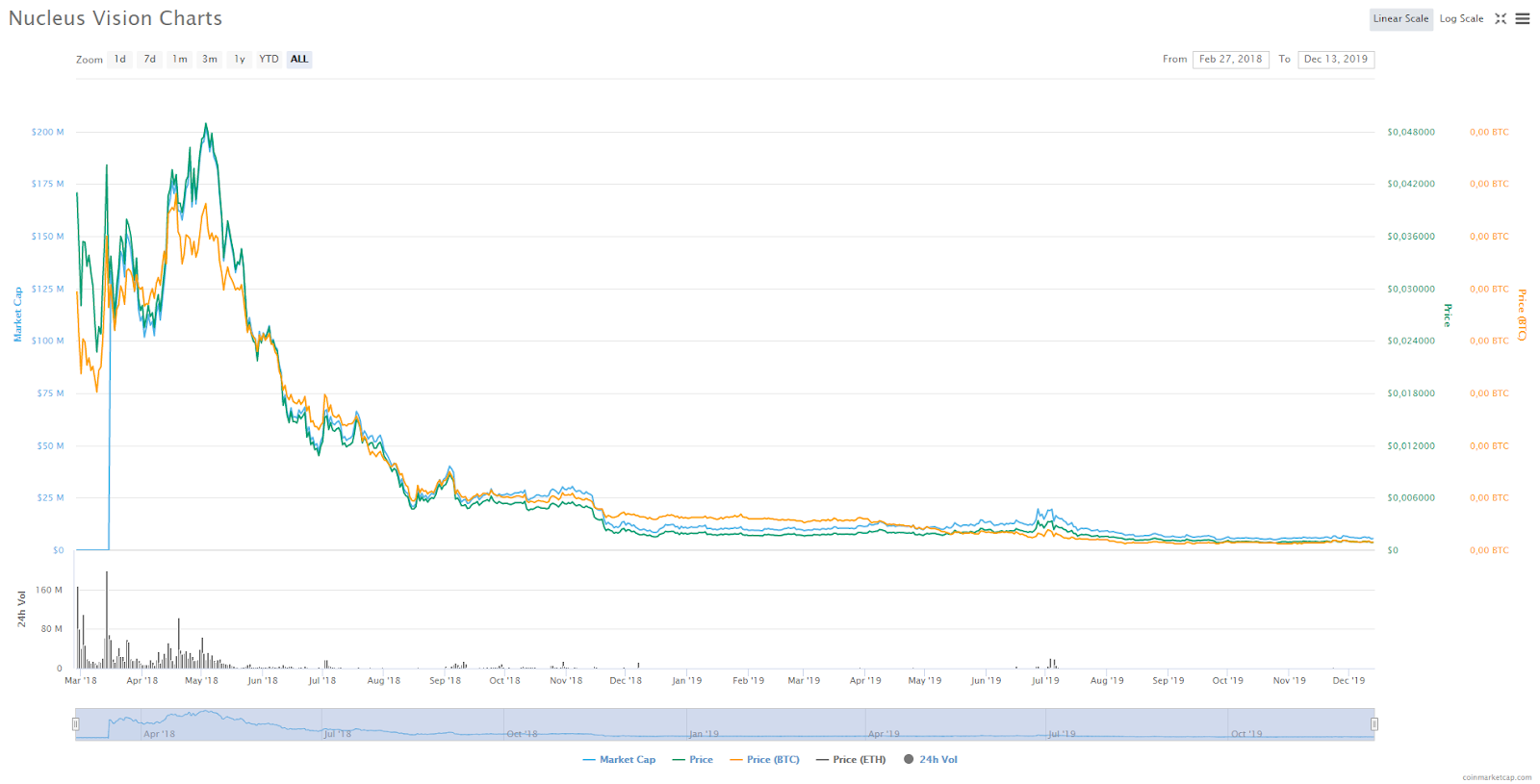Image resolution: width=1540 pixels, height=784 pixels.
Task: Click the May '19 date label
Action: tap(925, 681)
